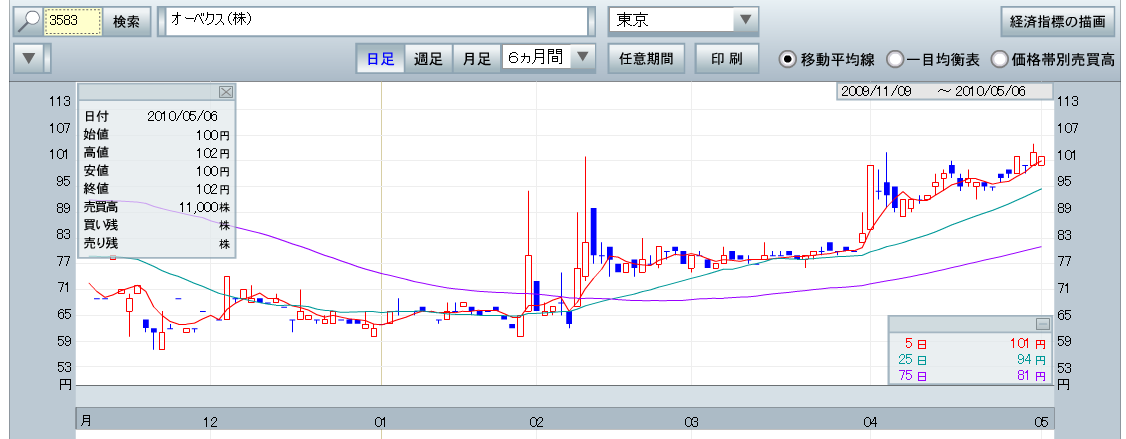Viewport: 1126px width, 439px height.
Task: Click the 経済指標の描画 button
Action: [1058, 21]
